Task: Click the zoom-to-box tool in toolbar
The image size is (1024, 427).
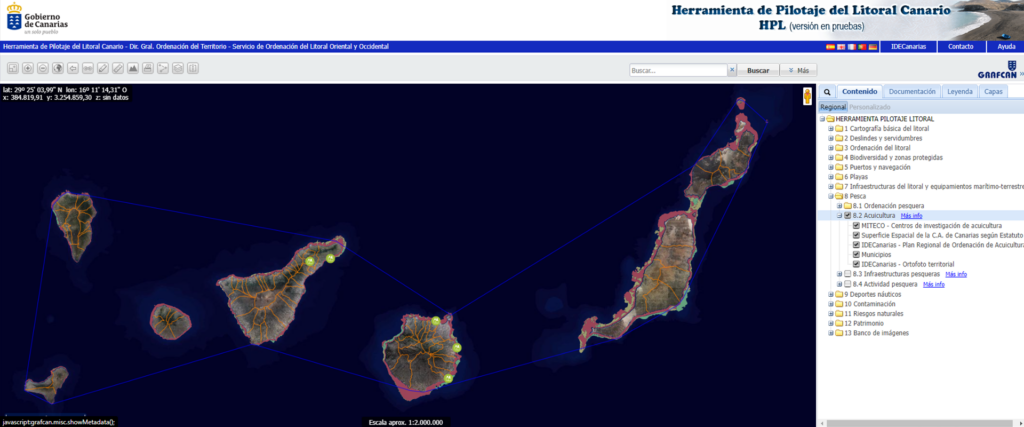Action: (13, 68)
